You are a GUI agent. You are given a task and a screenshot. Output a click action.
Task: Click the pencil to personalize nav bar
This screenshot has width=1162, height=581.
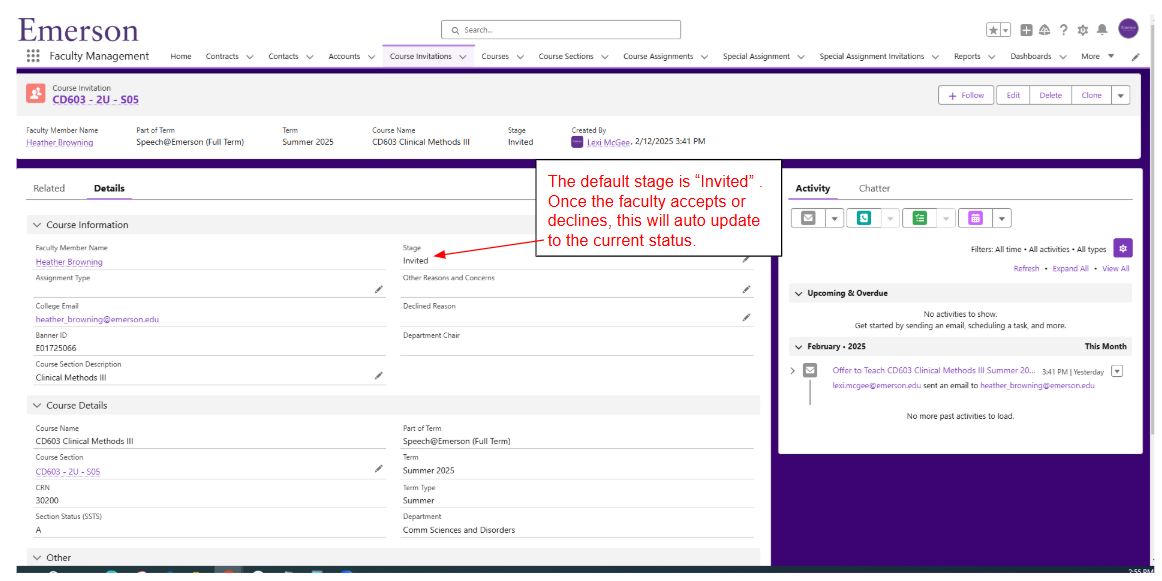coord(1135,56)
